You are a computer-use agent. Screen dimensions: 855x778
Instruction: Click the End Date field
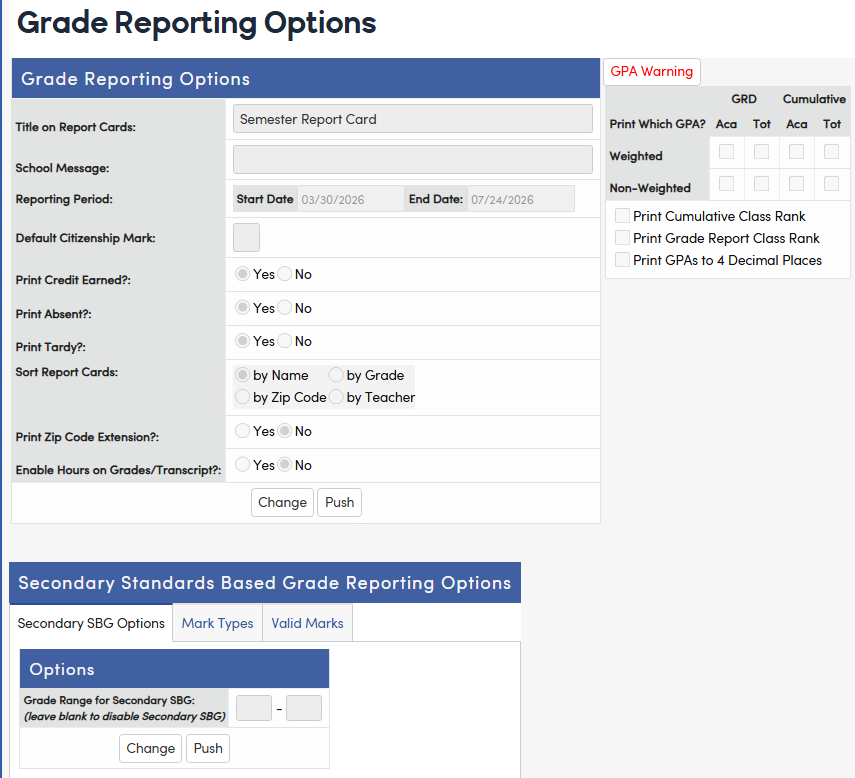[521, 199]
